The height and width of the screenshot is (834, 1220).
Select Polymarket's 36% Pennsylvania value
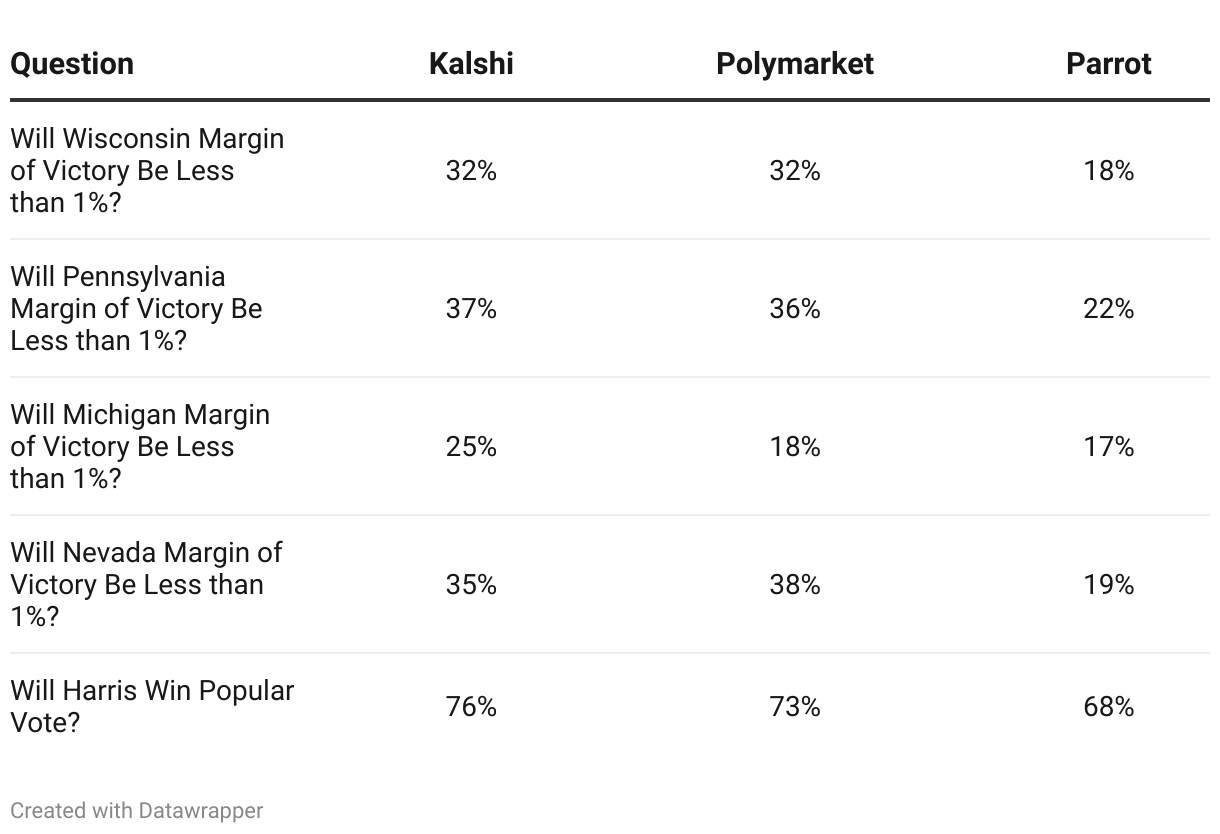point(795,309)
